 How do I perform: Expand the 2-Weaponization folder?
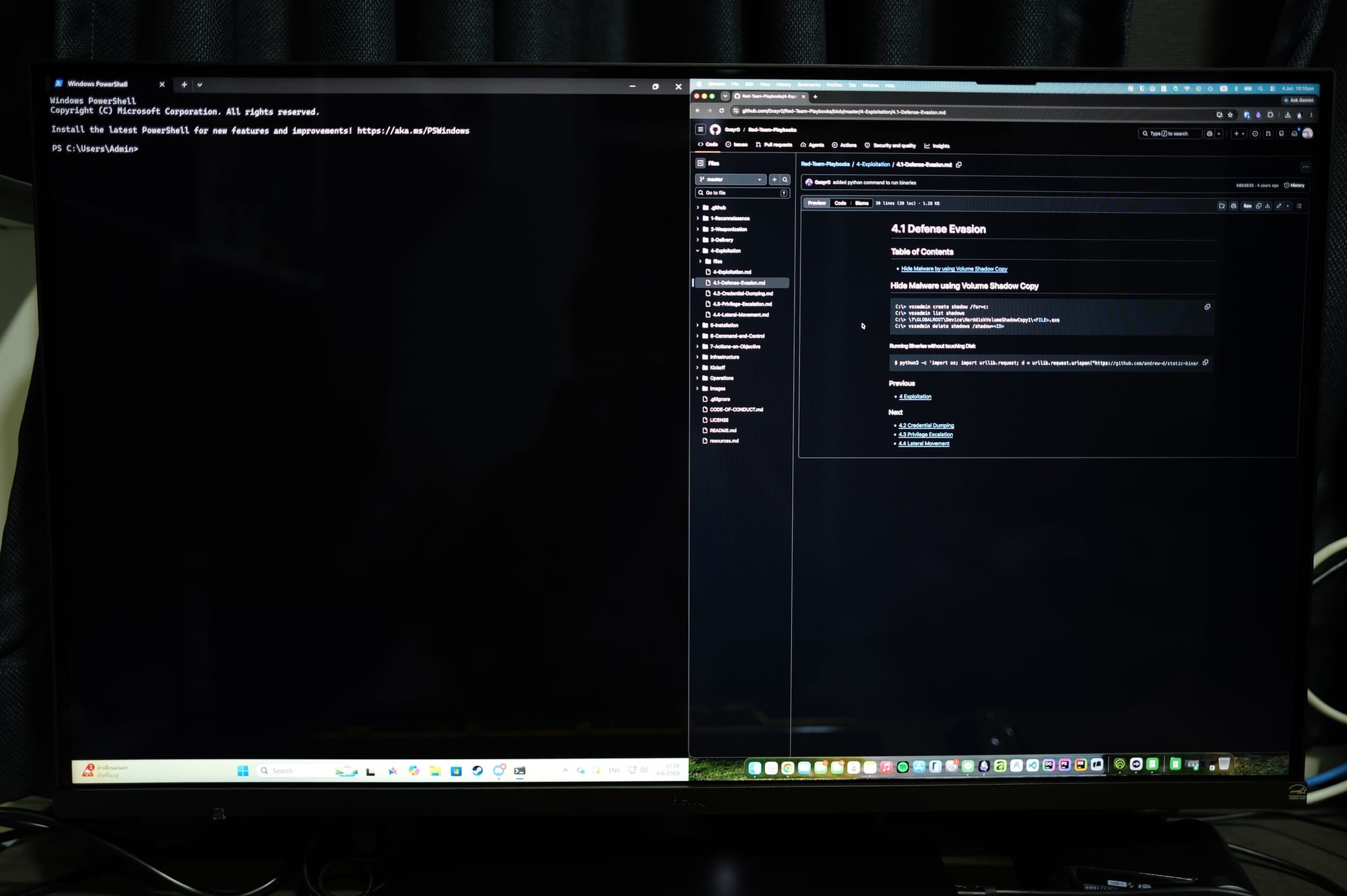(698, 230)
